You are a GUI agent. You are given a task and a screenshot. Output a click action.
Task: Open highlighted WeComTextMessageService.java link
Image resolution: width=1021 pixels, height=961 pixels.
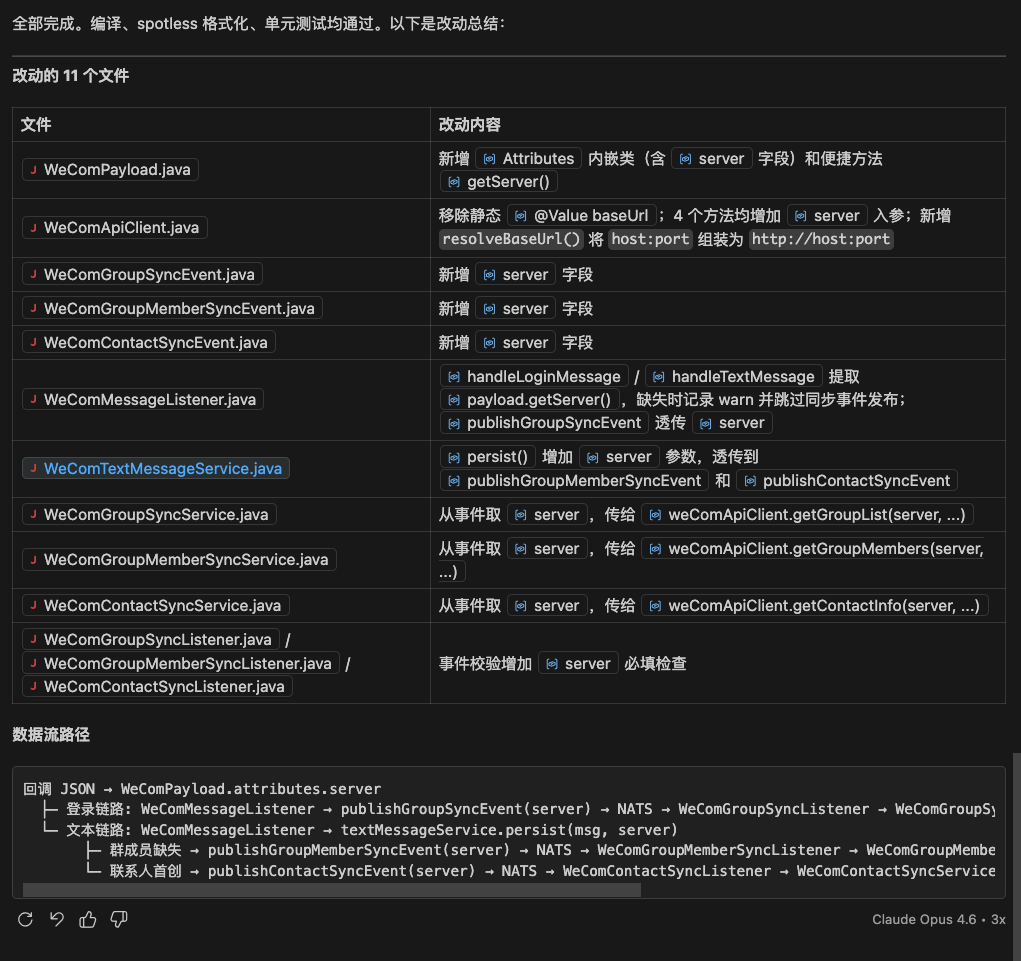156,468
